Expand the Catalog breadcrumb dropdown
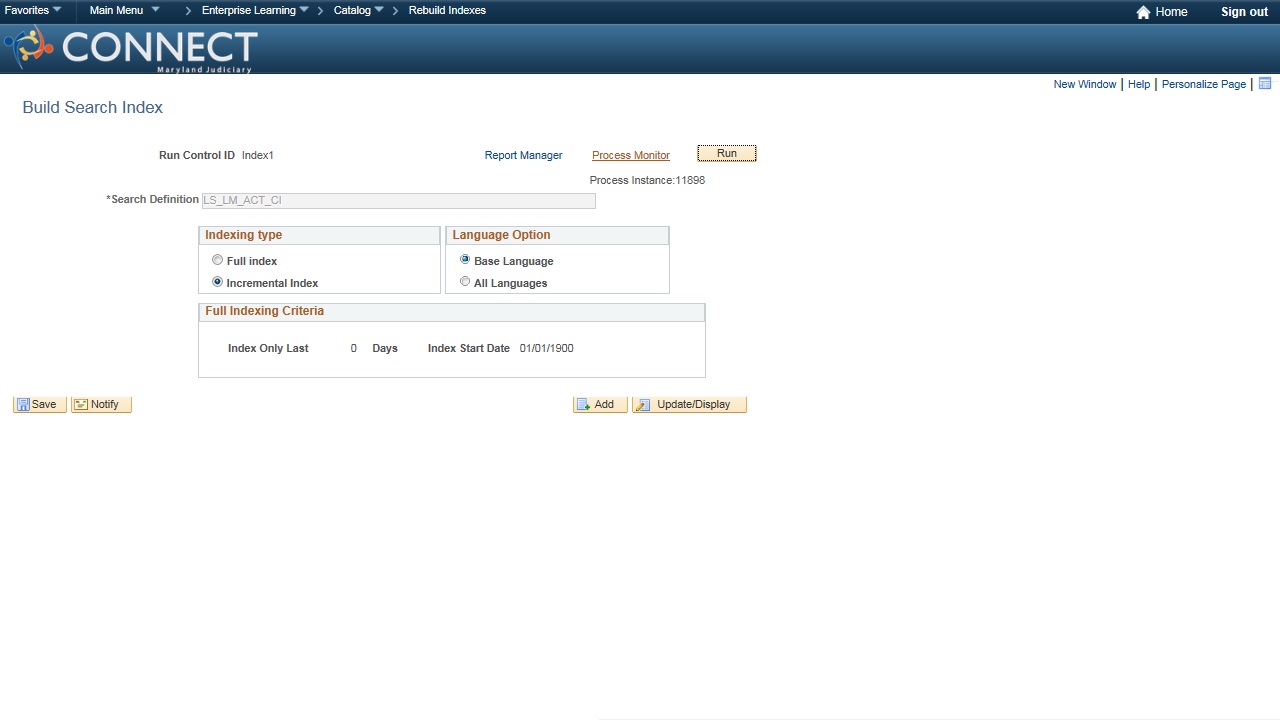Screen dimensions: 1280x720 click(x=358, y=10)
